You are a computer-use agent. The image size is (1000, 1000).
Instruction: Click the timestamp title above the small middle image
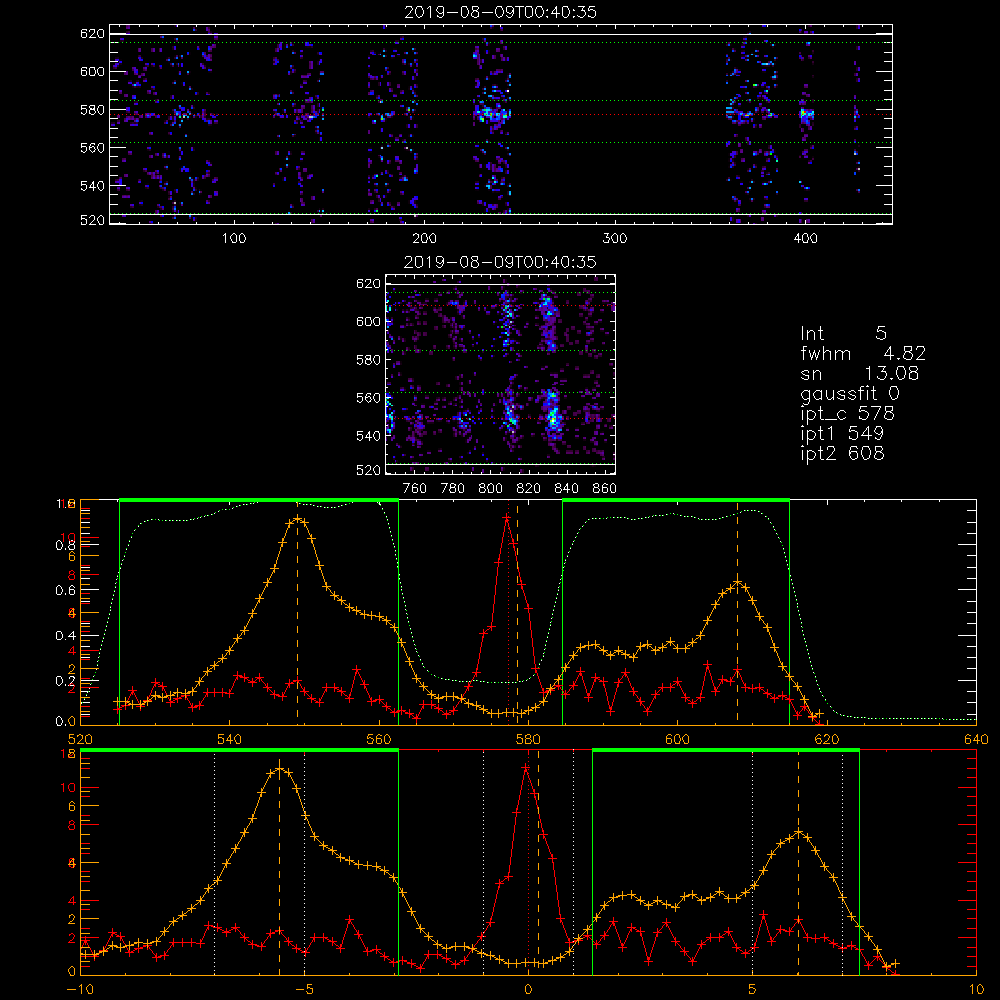coord(500,262)
